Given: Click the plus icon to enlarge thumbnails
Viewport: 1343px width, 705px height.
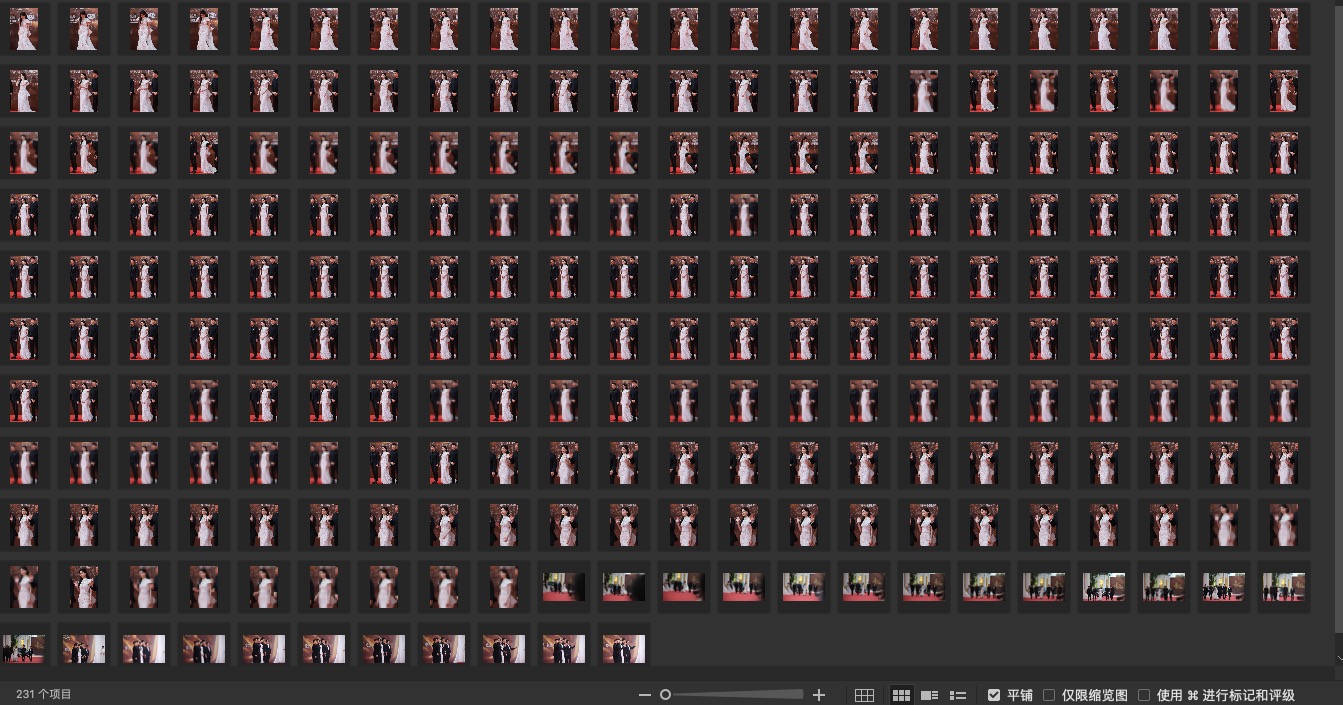Looking at the screenshot, I should pos(819,695).
